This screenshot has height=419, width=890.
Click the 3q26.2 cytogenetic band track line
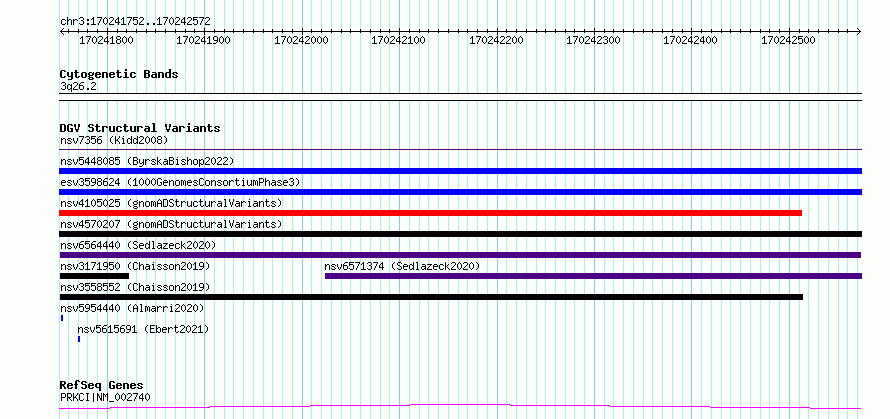point(460,97)
